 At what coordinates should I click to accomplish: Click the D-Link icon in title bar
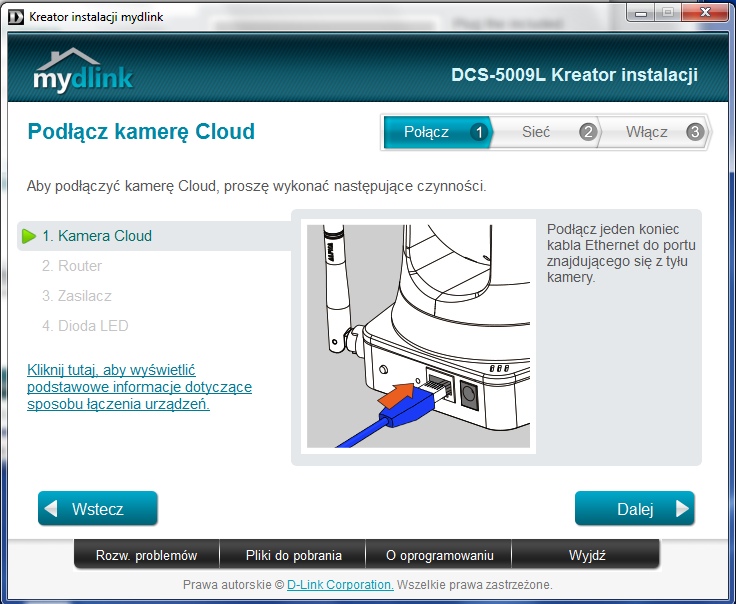click(16, 17)
